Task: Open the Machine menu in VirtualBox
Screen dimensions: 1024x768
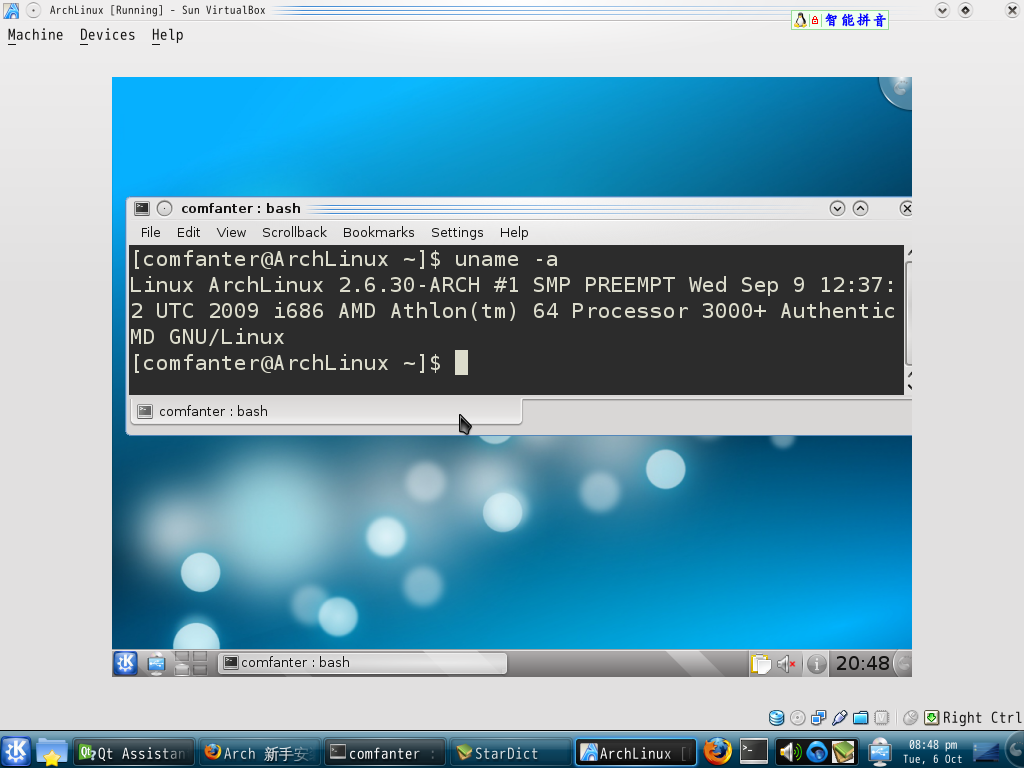Action: 35,35
